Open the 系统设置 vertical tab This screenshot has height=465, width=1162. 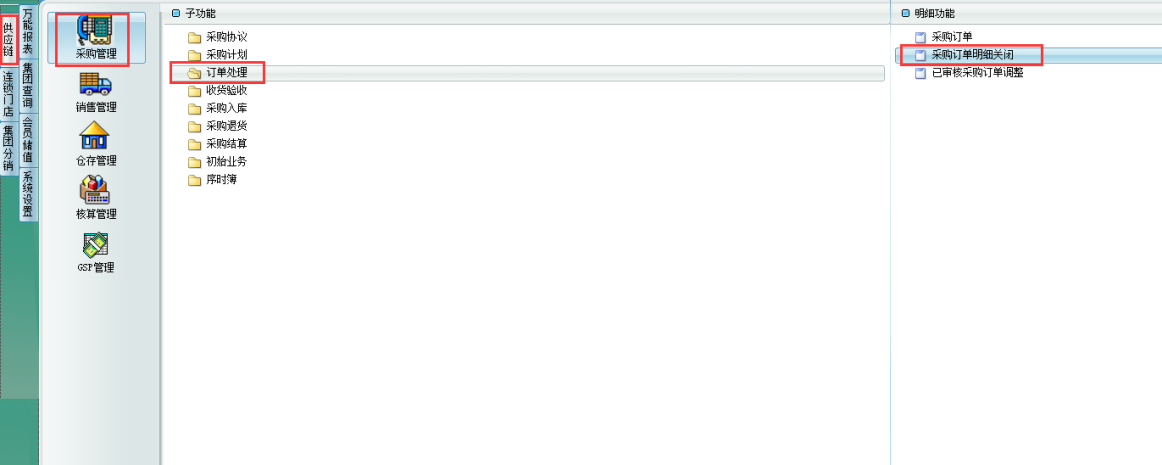tap(27, 194)
